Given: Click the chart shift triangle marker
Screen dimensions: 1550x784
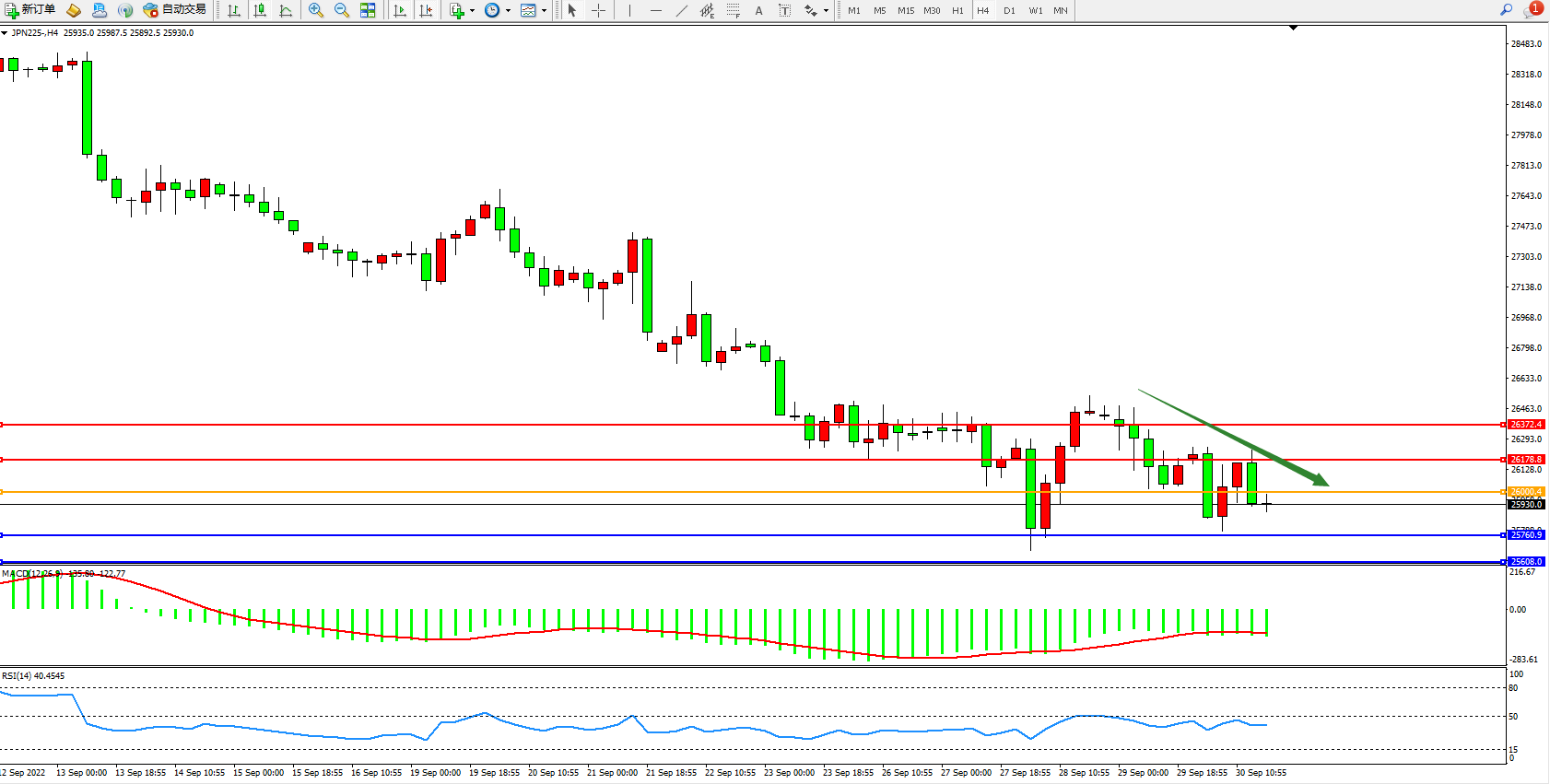Looking at the screenshot, I should [1293, 29].
